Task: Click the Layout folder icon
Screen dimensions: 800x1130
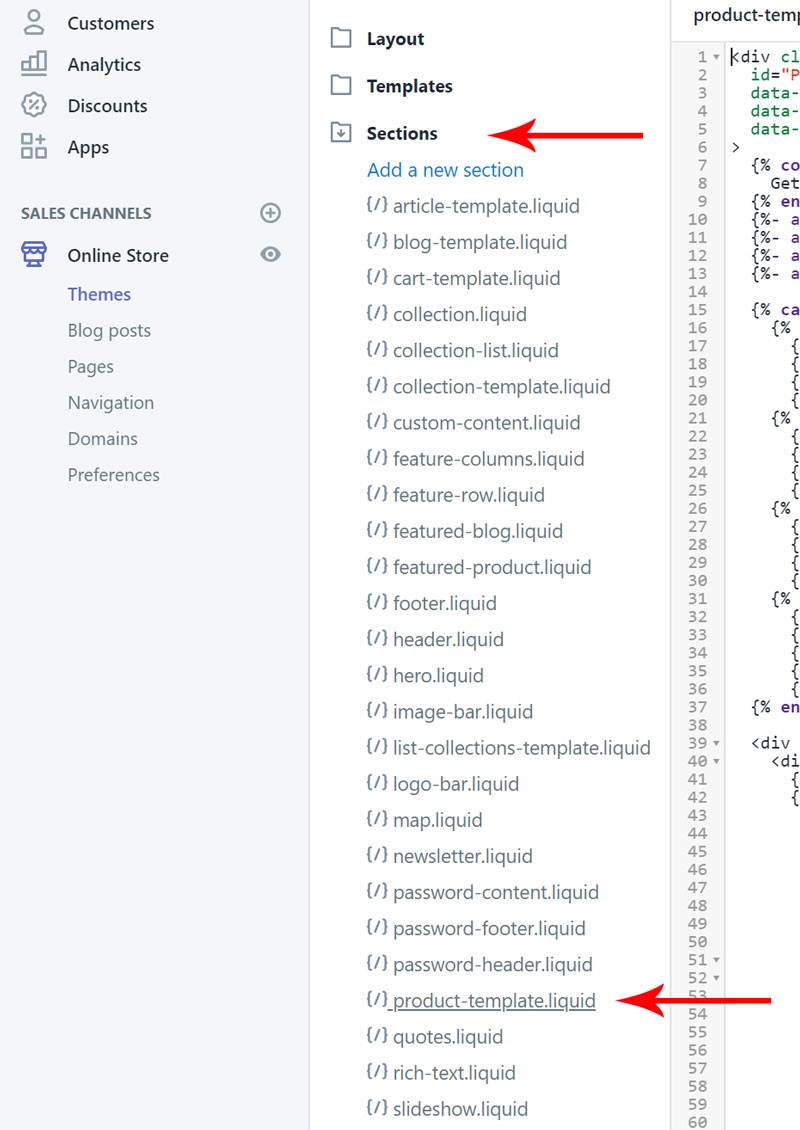Action: click(342, 38)
